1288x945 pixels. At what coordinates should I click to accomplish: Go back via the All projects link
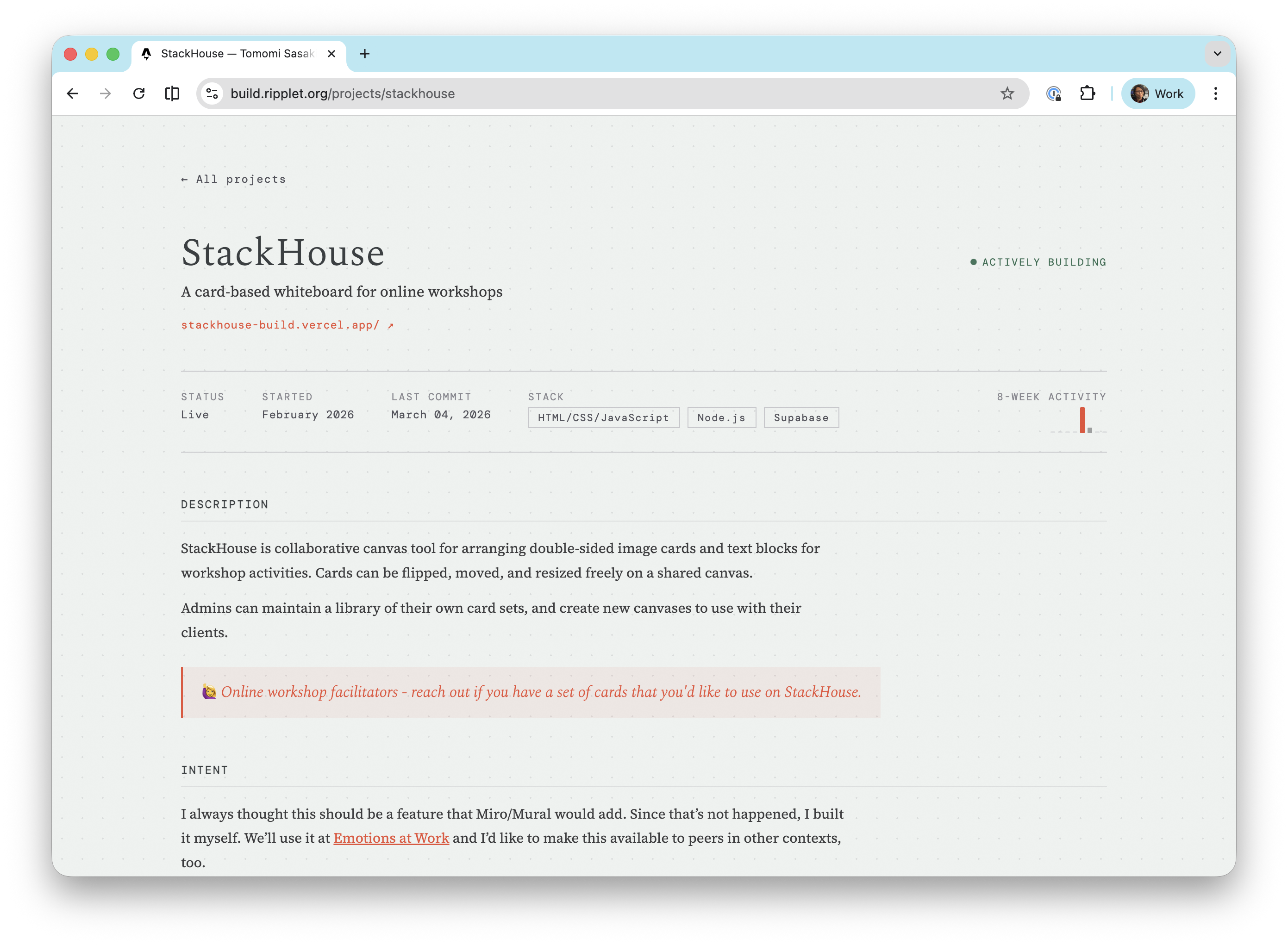233,179
